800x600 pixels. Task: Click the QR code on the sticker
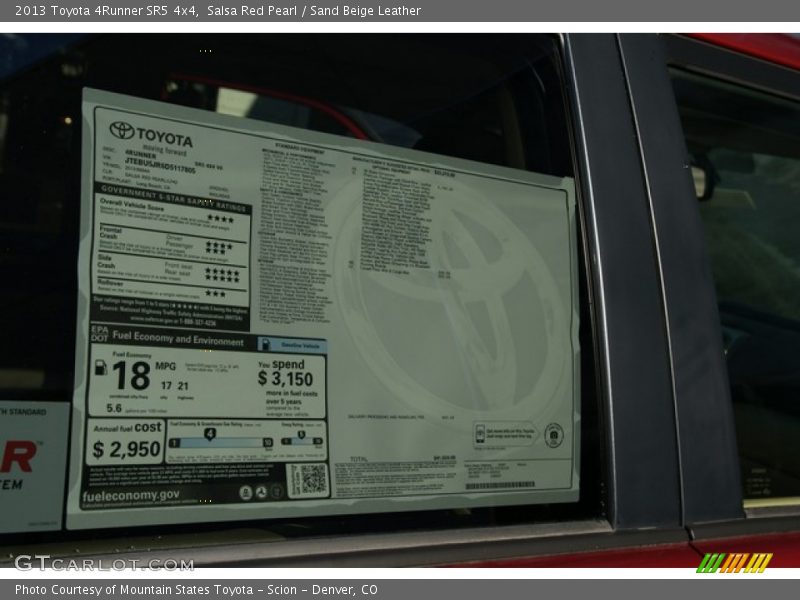point(309,480)
